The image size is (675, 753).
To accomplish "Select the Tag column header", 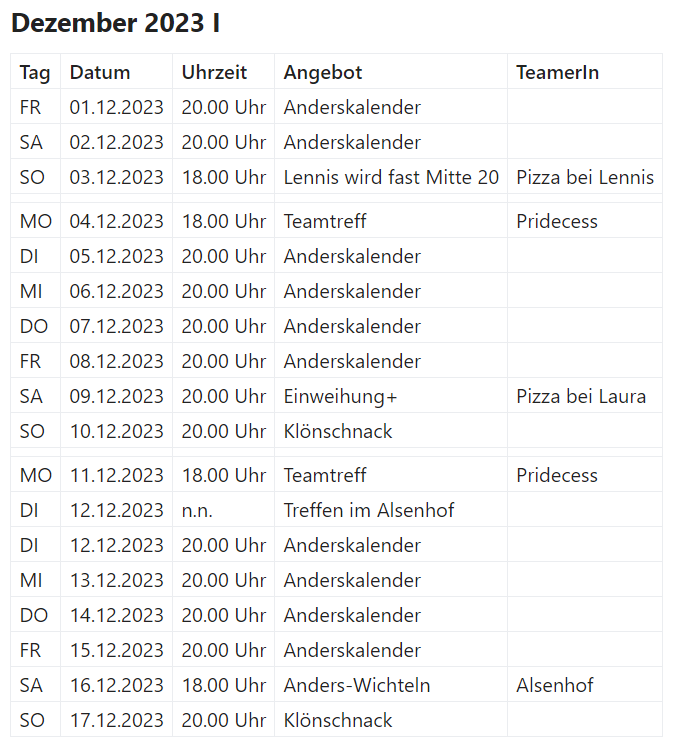I will coord(35,73).
